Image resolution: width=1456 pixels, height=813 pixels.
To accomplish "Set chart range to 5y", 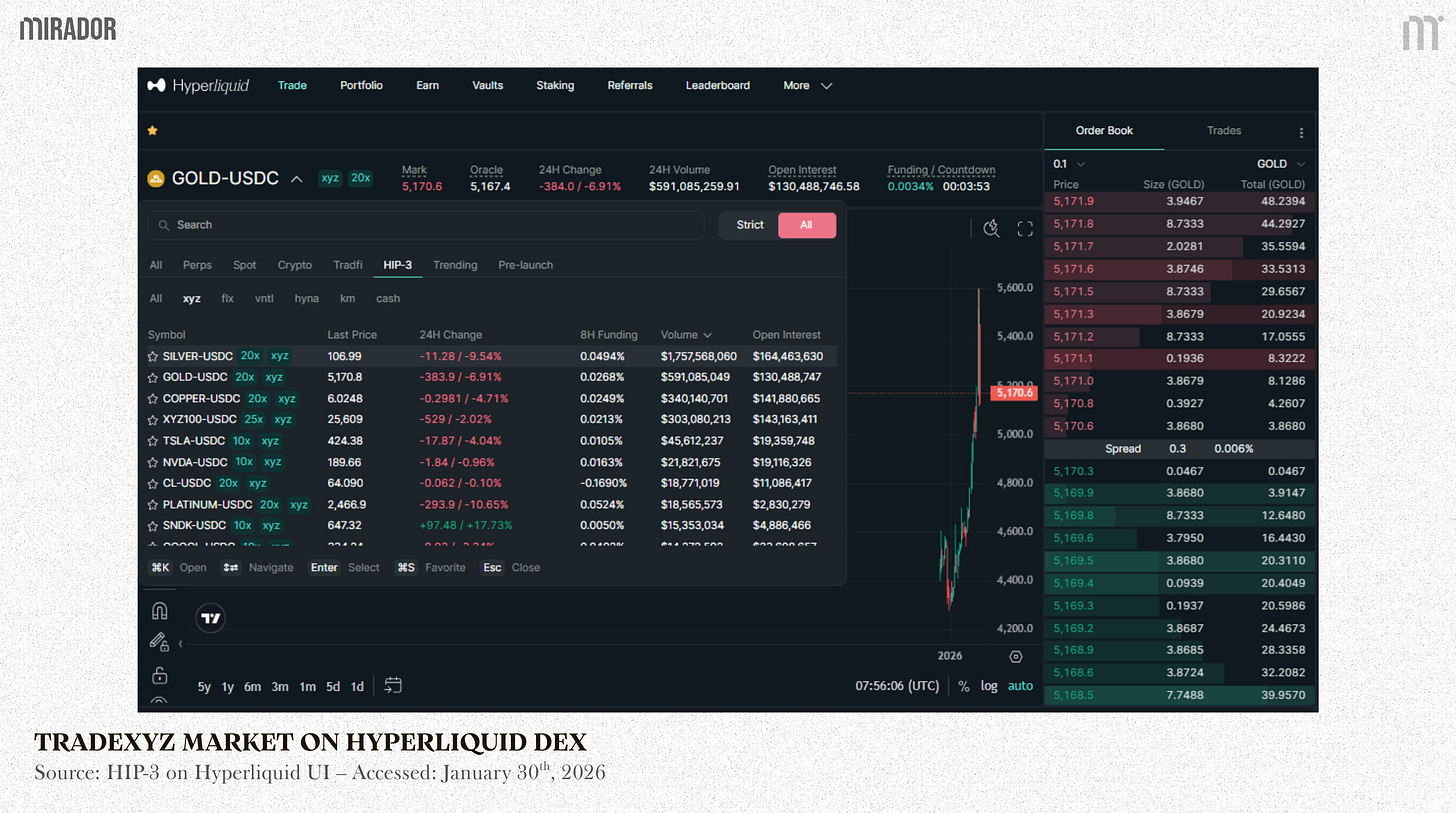I will point(204,687).
